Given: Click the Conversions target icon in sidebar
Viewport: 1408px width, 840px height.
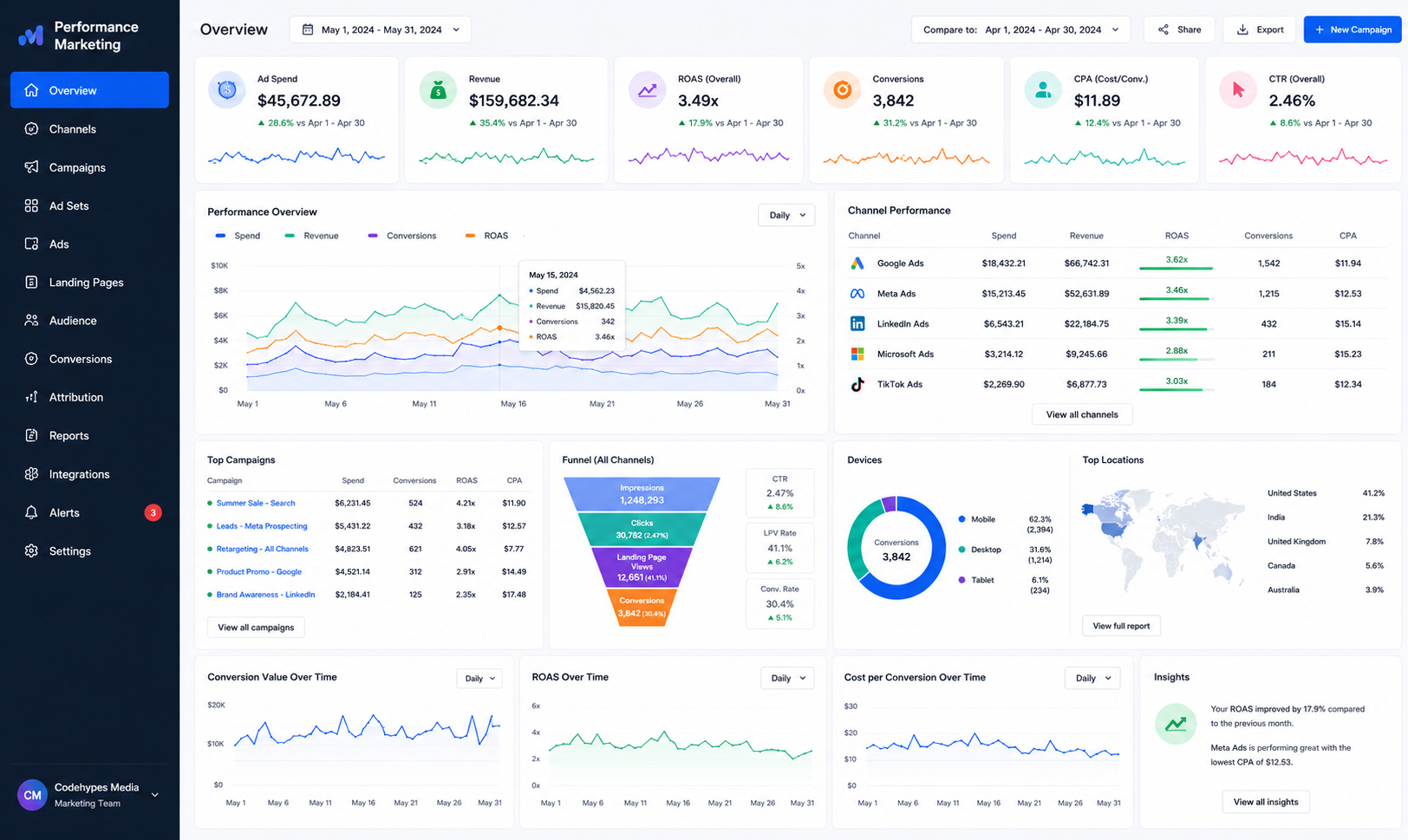Looking at the screenshot, I should click(x=31, y=359).
